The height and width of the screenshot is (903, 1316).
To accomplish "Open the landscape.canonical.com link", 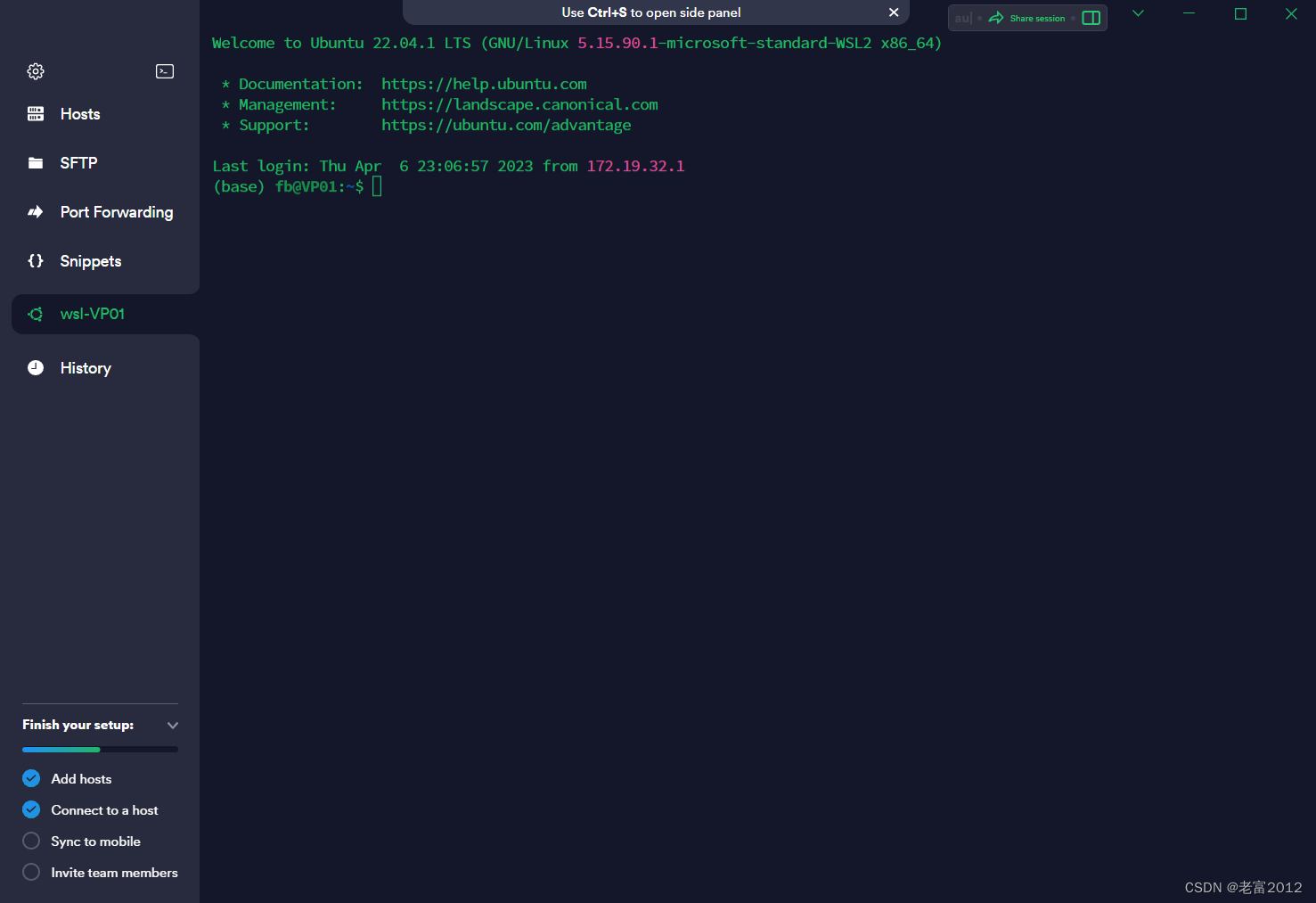I will pyautogui.click(x=519, y=104).
